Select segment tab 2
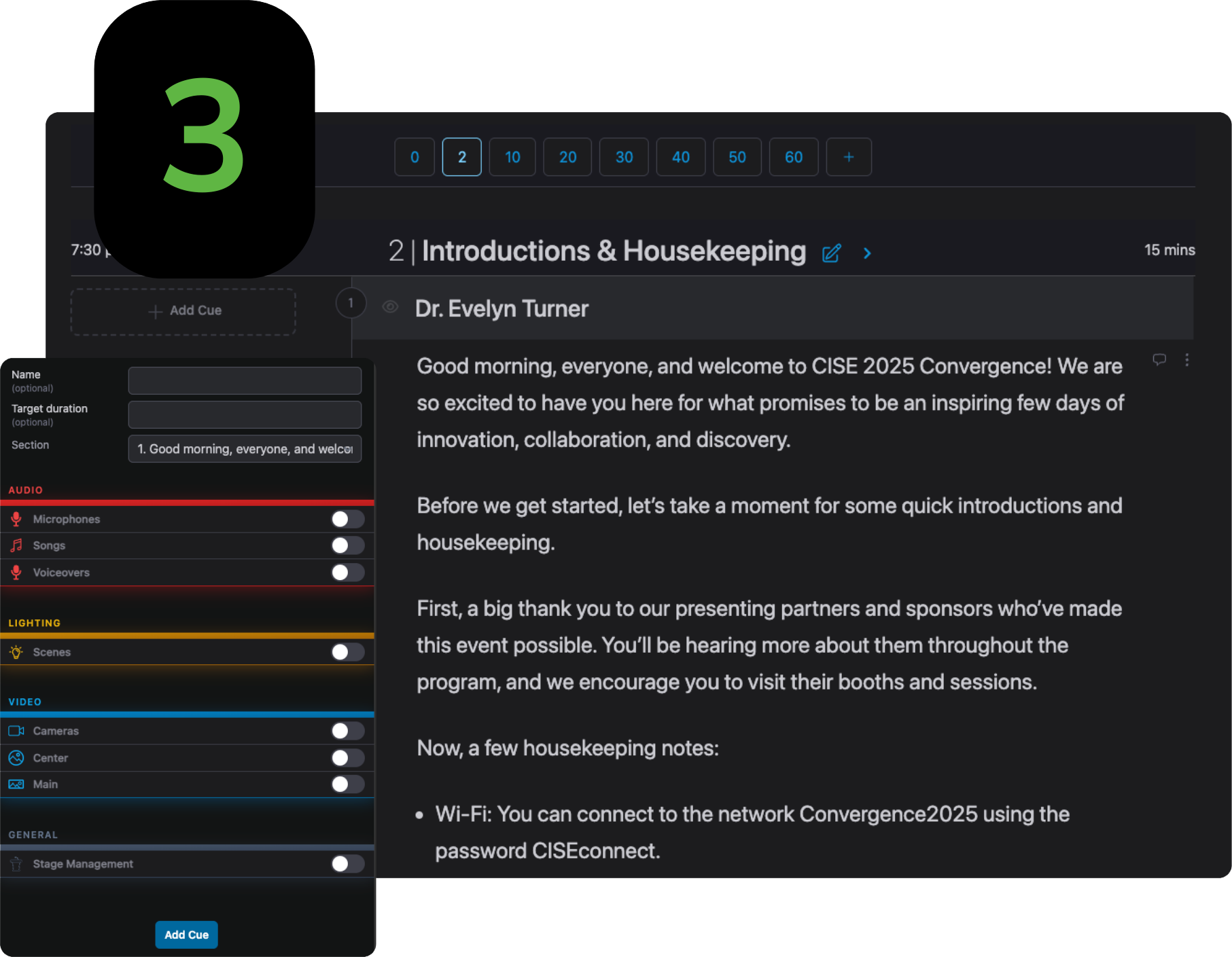 [462, 157]
